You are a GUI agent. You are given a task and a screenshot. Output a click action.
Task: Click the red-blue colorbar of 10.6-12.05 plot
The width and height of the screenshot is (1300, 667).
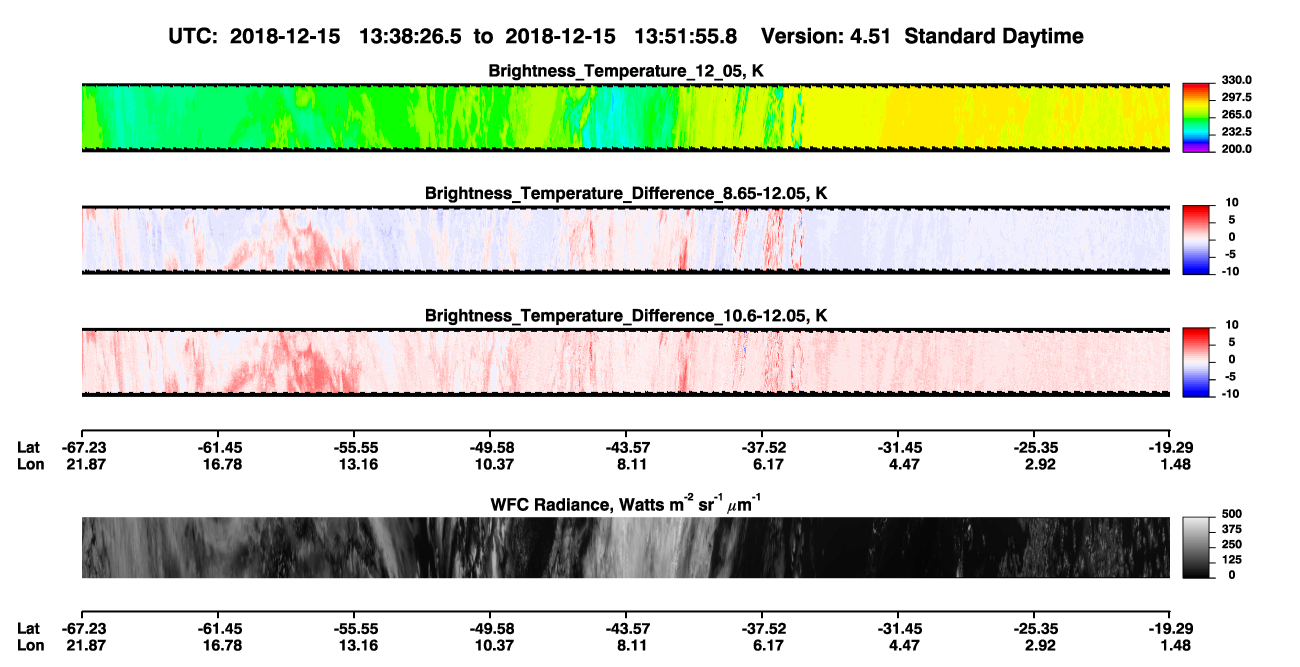[1197, 362]
